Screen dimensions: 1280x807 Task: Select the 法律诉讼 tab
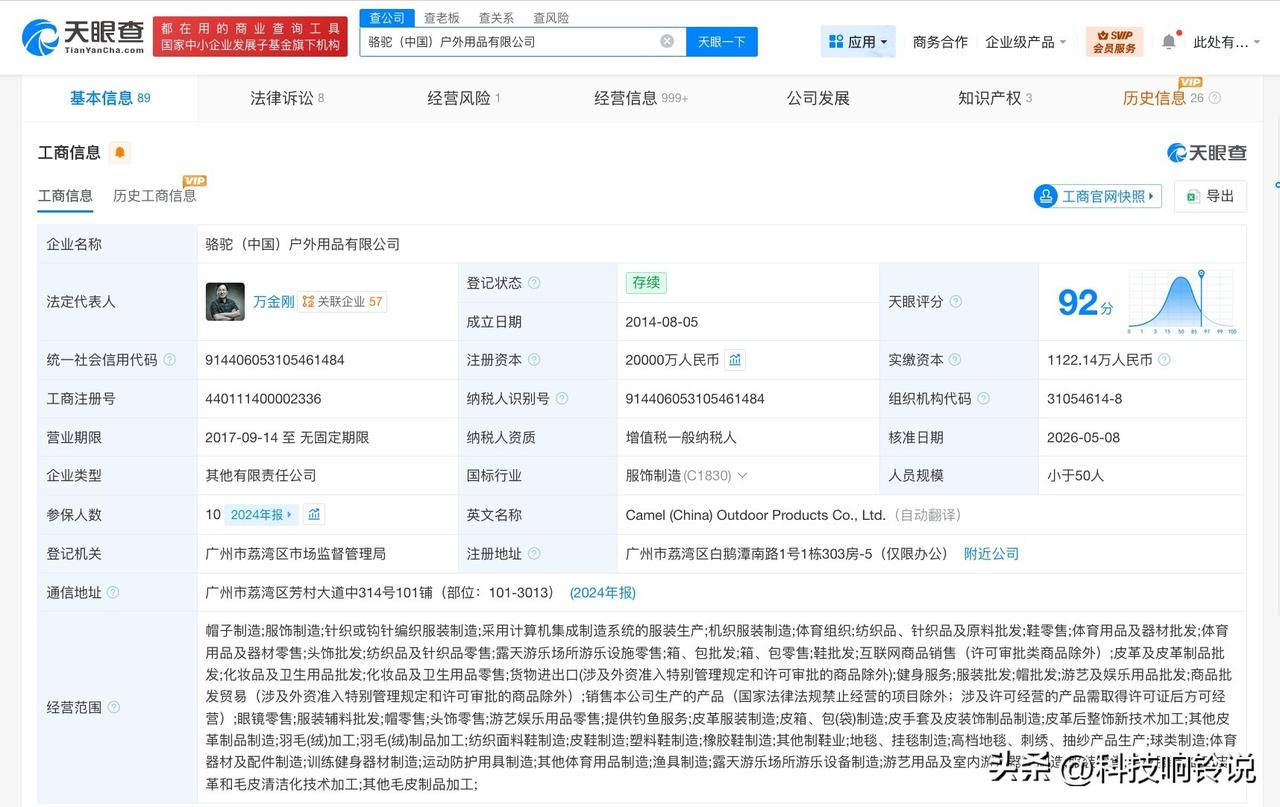(287, 98)
